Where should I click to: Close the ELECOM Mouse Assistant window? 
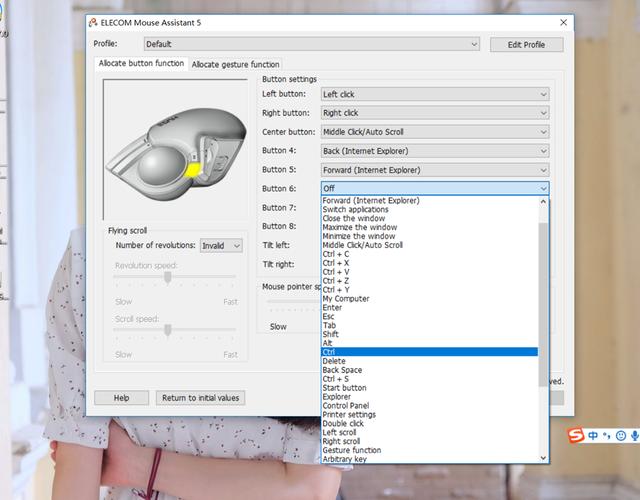563,22
